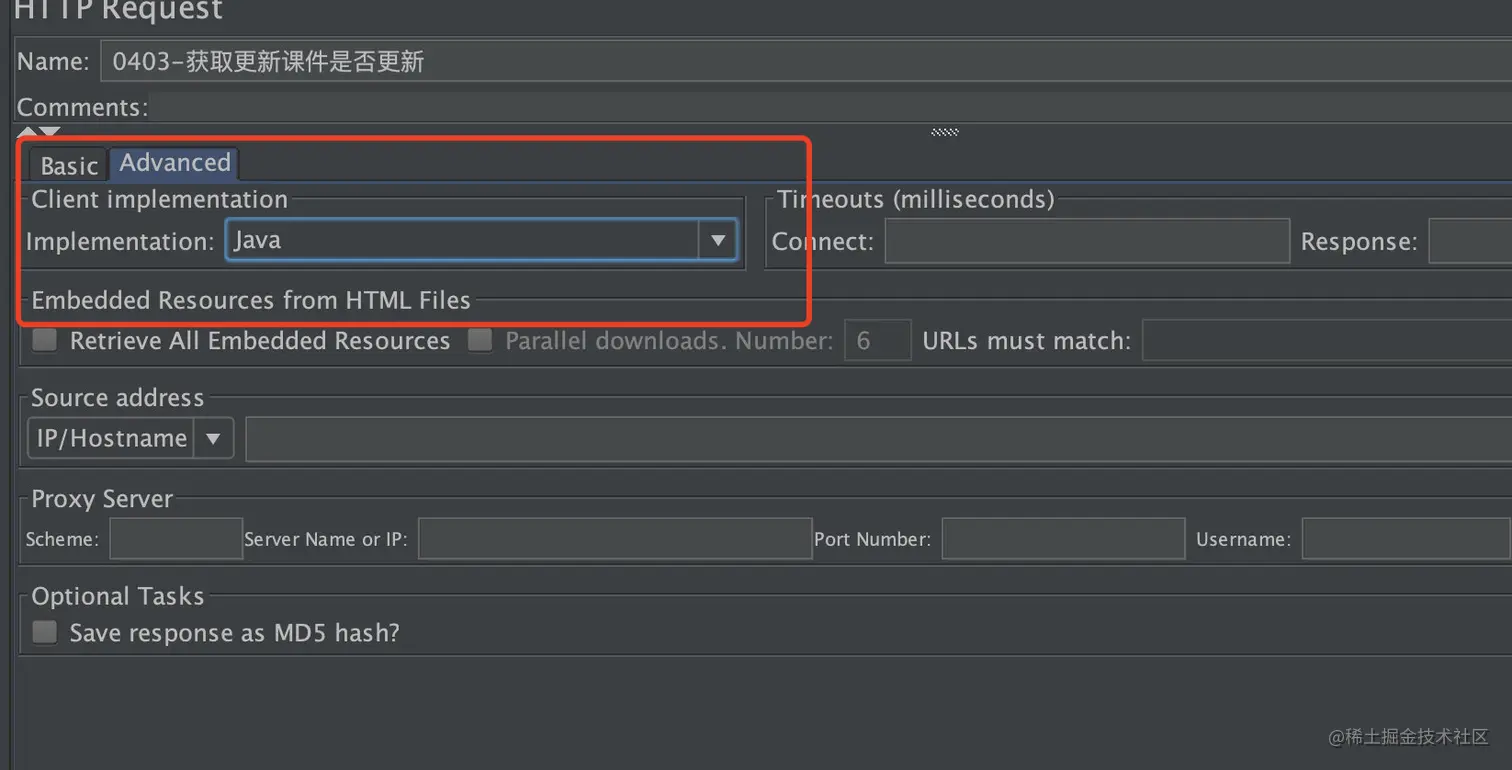Open the Implementation dropdown showing Java
Viewport: 1512px width, 770px height.
[x=481, y=241]
